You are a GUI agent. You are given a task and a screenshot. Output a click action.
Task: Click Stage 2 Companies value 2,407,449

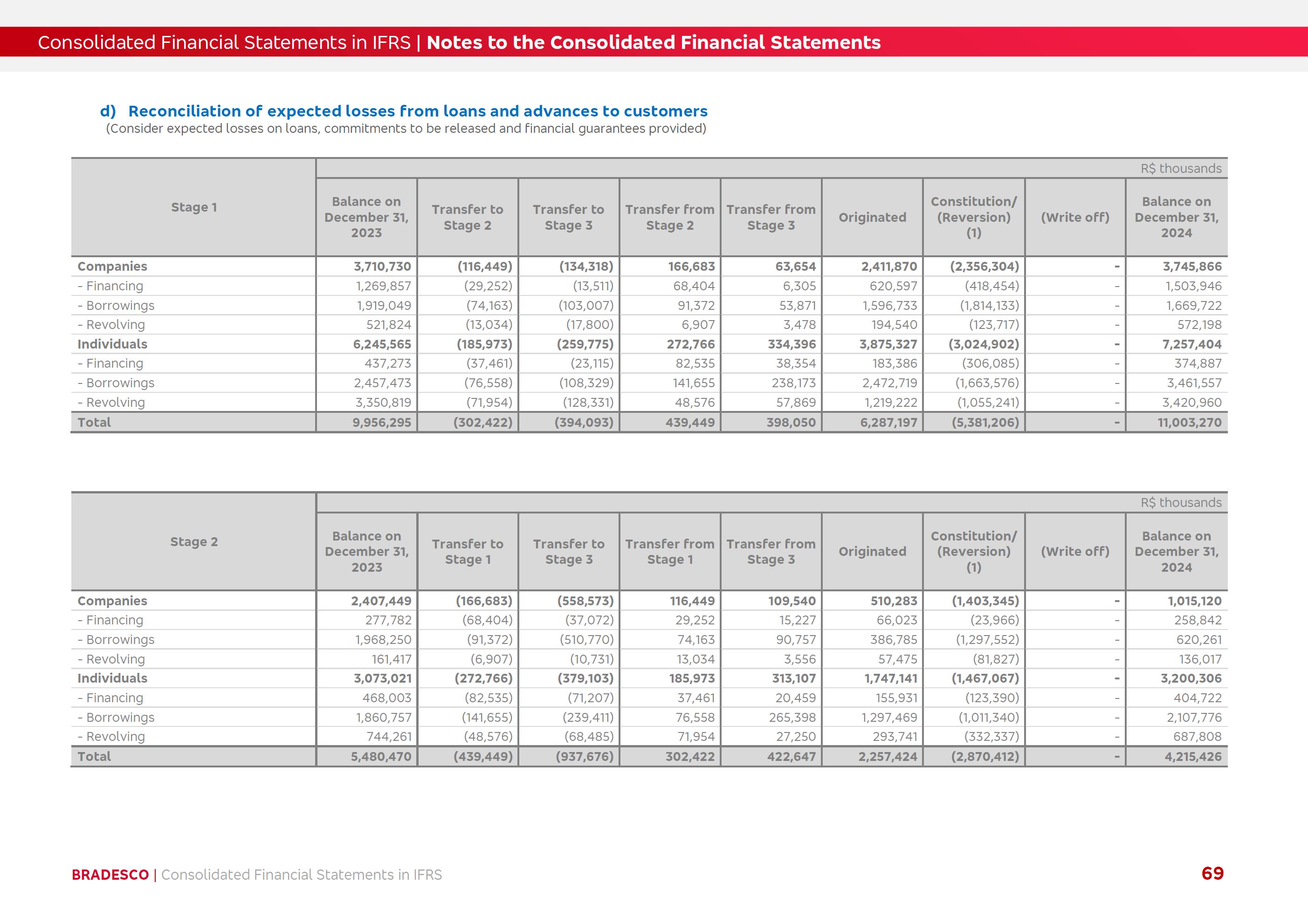pyautogui.click(x=380, y=601)
